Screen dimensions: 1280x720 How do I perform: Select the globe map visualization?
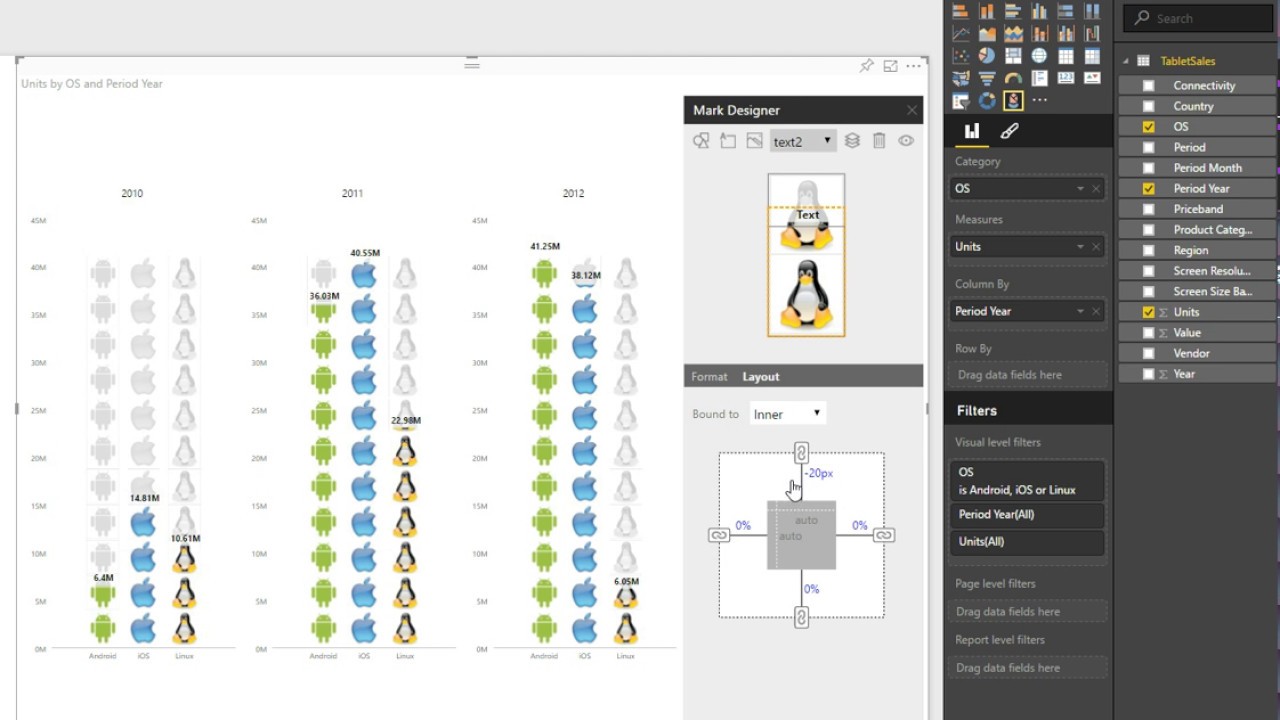pos(1039,56)
